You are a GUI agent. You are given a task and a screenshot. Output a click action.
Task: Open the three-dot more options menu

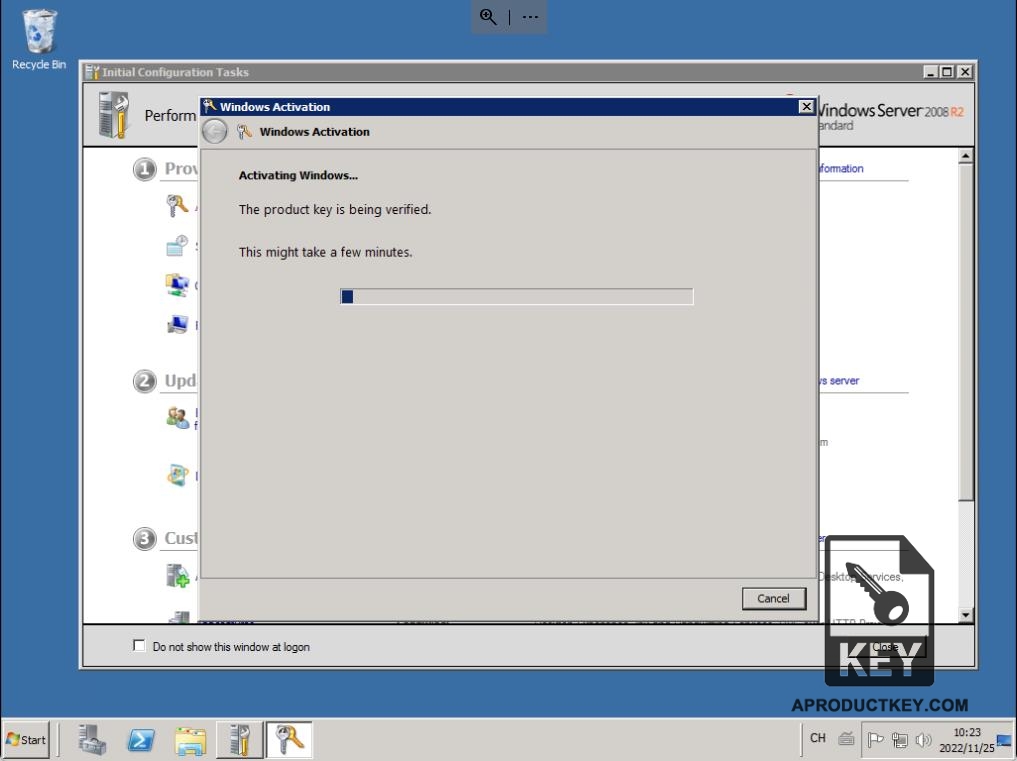[x=531, y=17]
